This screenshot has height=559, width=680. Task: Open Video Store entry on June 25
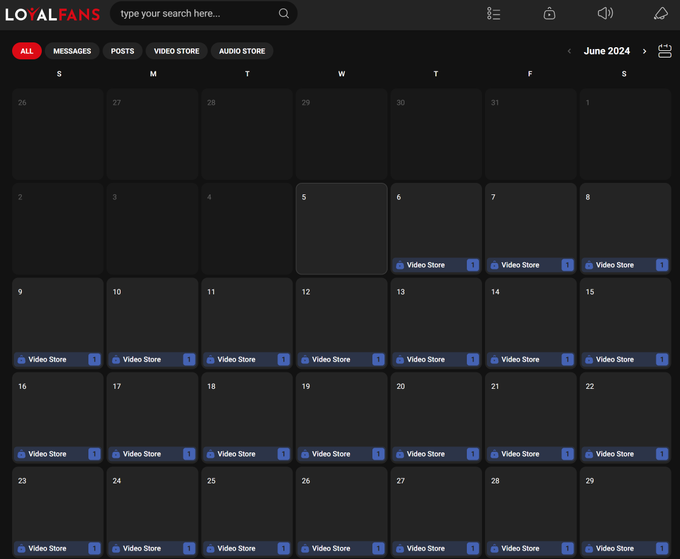[x=247, y=549]
